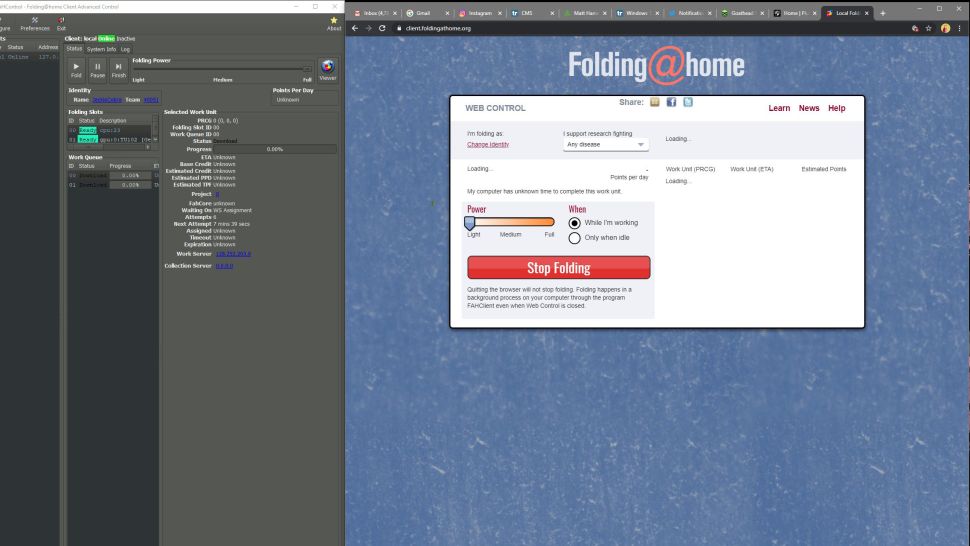
Task: Open Preferences in FAHControl toolbar
Action: (35, 23)
